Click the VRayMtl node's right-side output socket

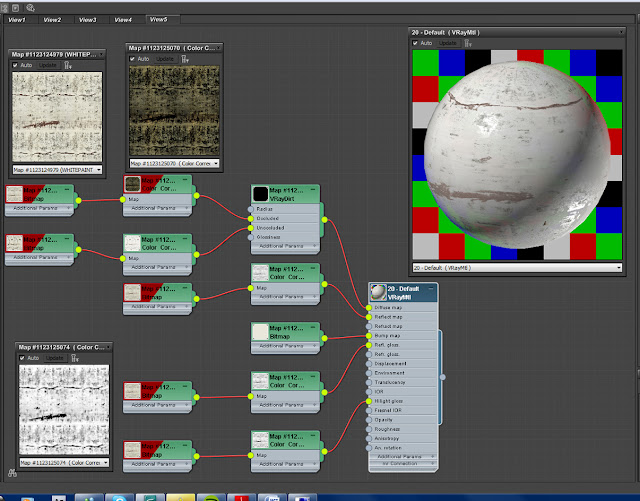click(442, 377)
